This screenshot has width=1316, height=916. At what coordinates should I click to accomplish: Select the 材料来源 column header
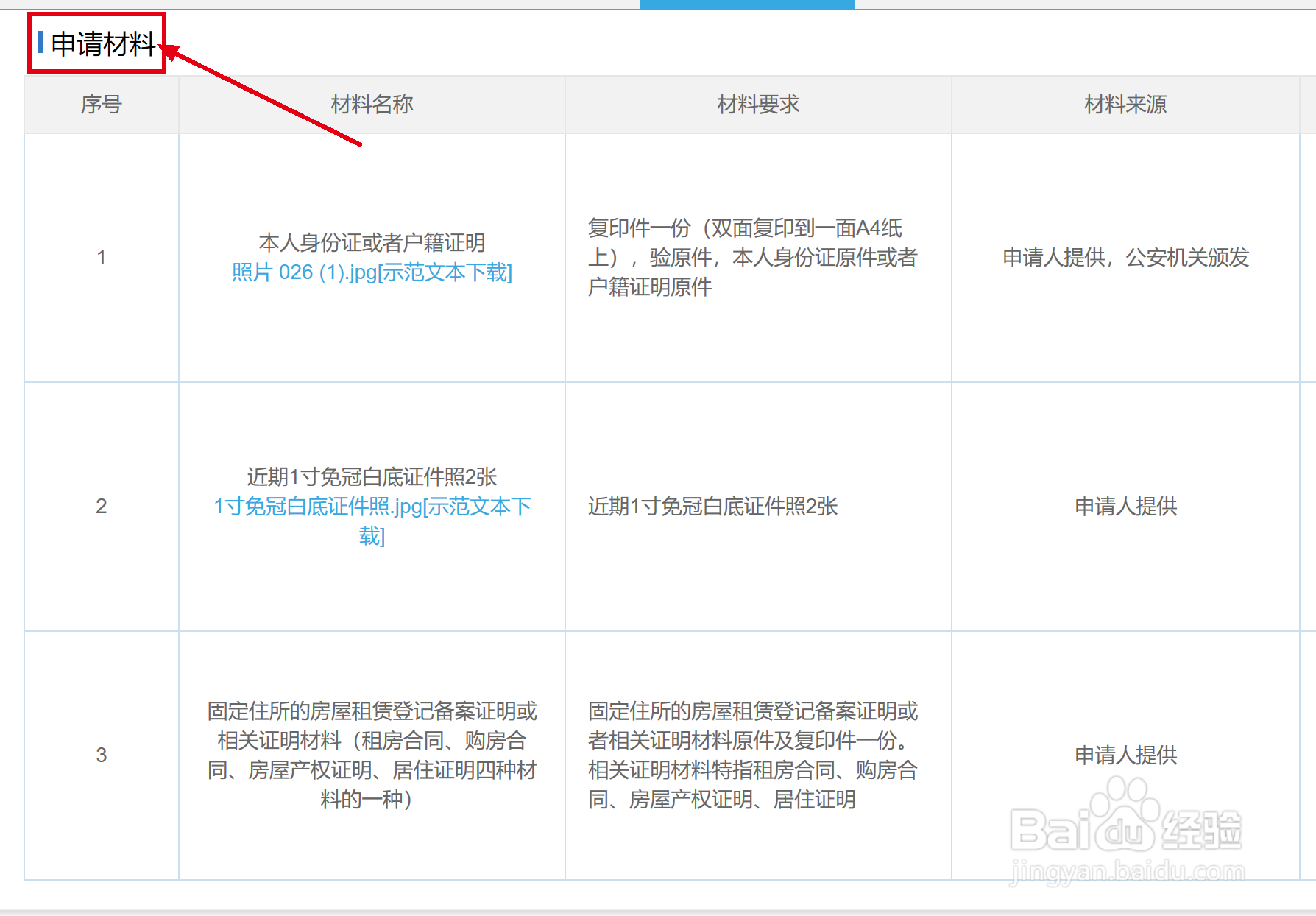[1125, 105]
